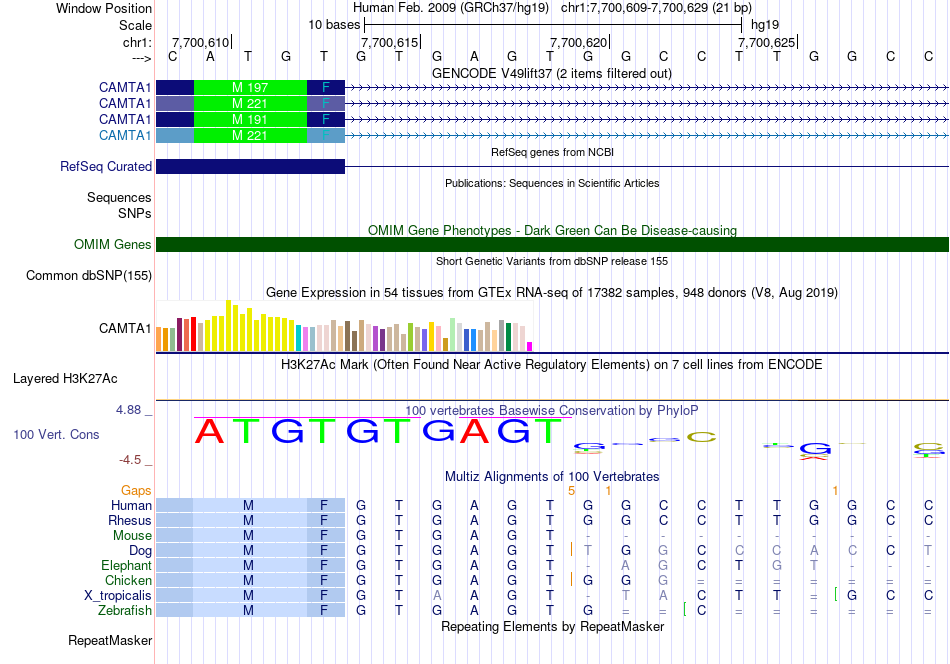The width and height of the screenshot is (950, 664).
Task: Click the 'Window Position' track label
Action: [x=104, y=8]
